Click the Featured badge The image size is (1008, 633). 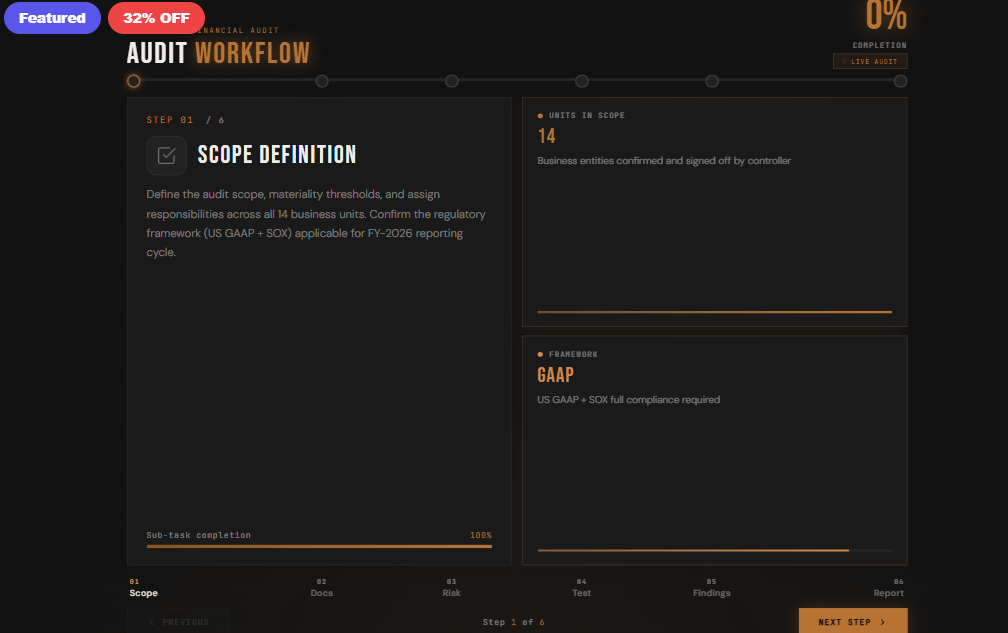coord(52,18)
